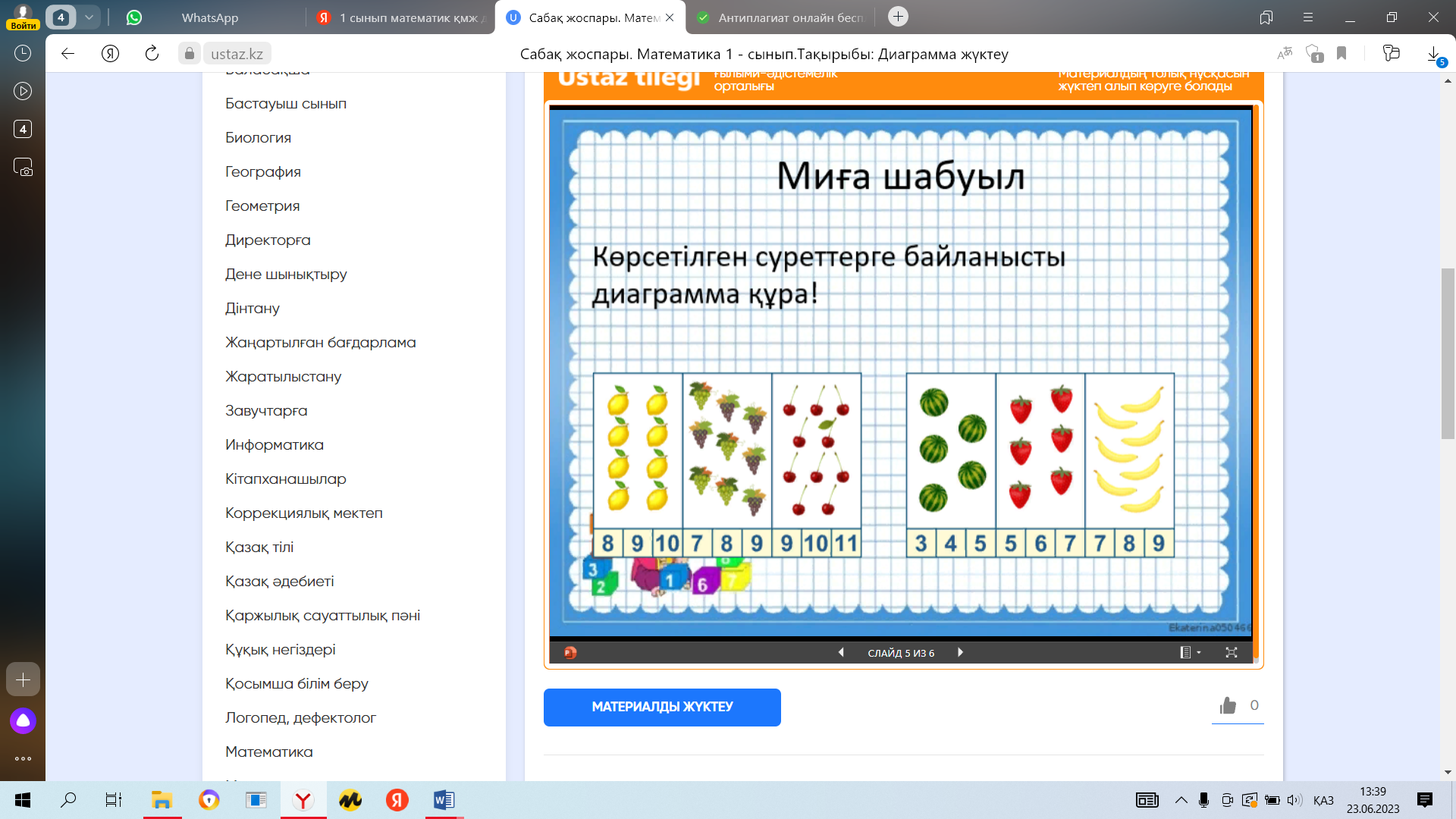The height and width of the screenshot is (819, 1456).
Task: Bookmark this page with the bookmark icon
Action: pyautogui.click(x=1341, y=53)
